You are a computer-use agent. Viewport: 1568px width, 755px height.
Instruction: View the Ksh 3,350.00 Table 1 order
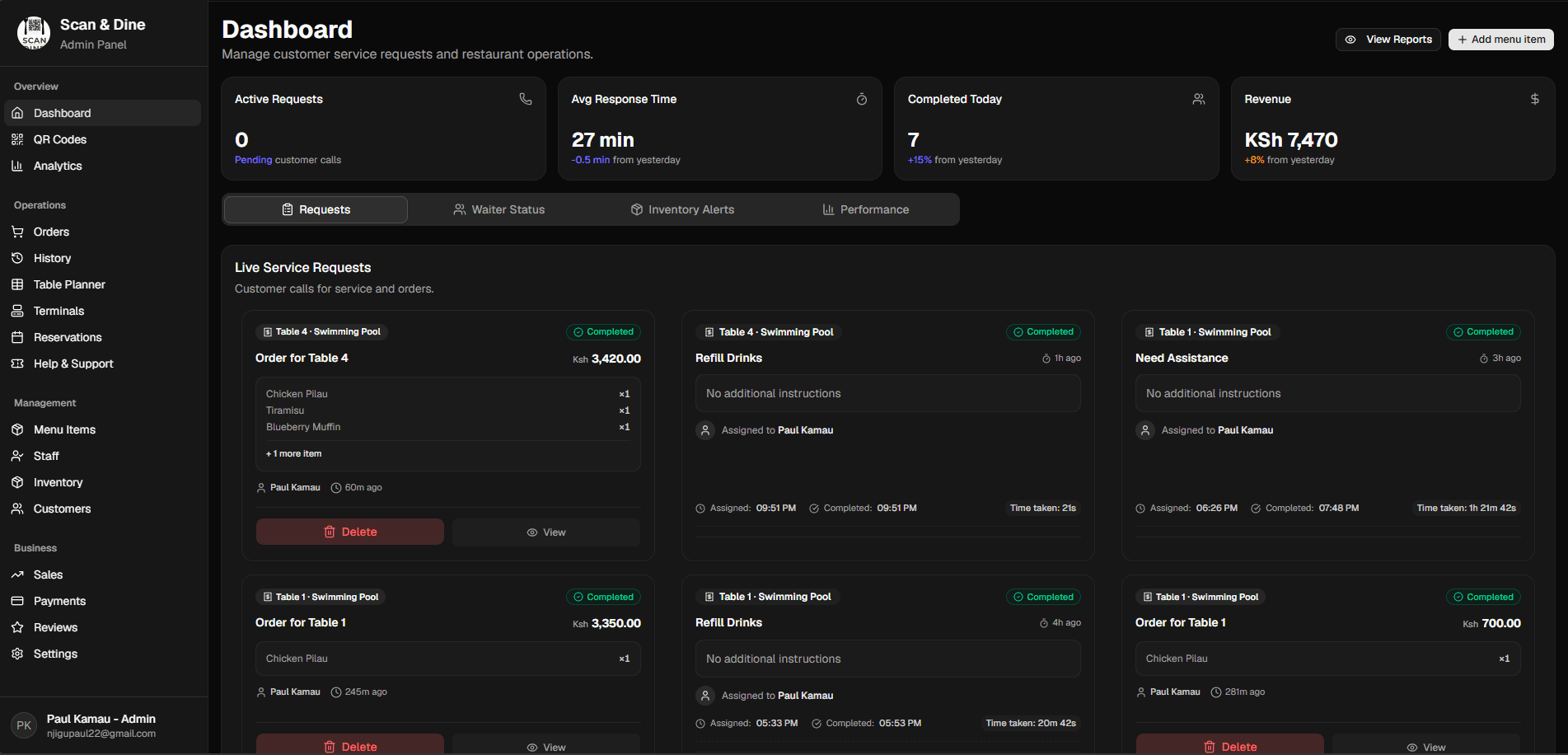point(546,746)
